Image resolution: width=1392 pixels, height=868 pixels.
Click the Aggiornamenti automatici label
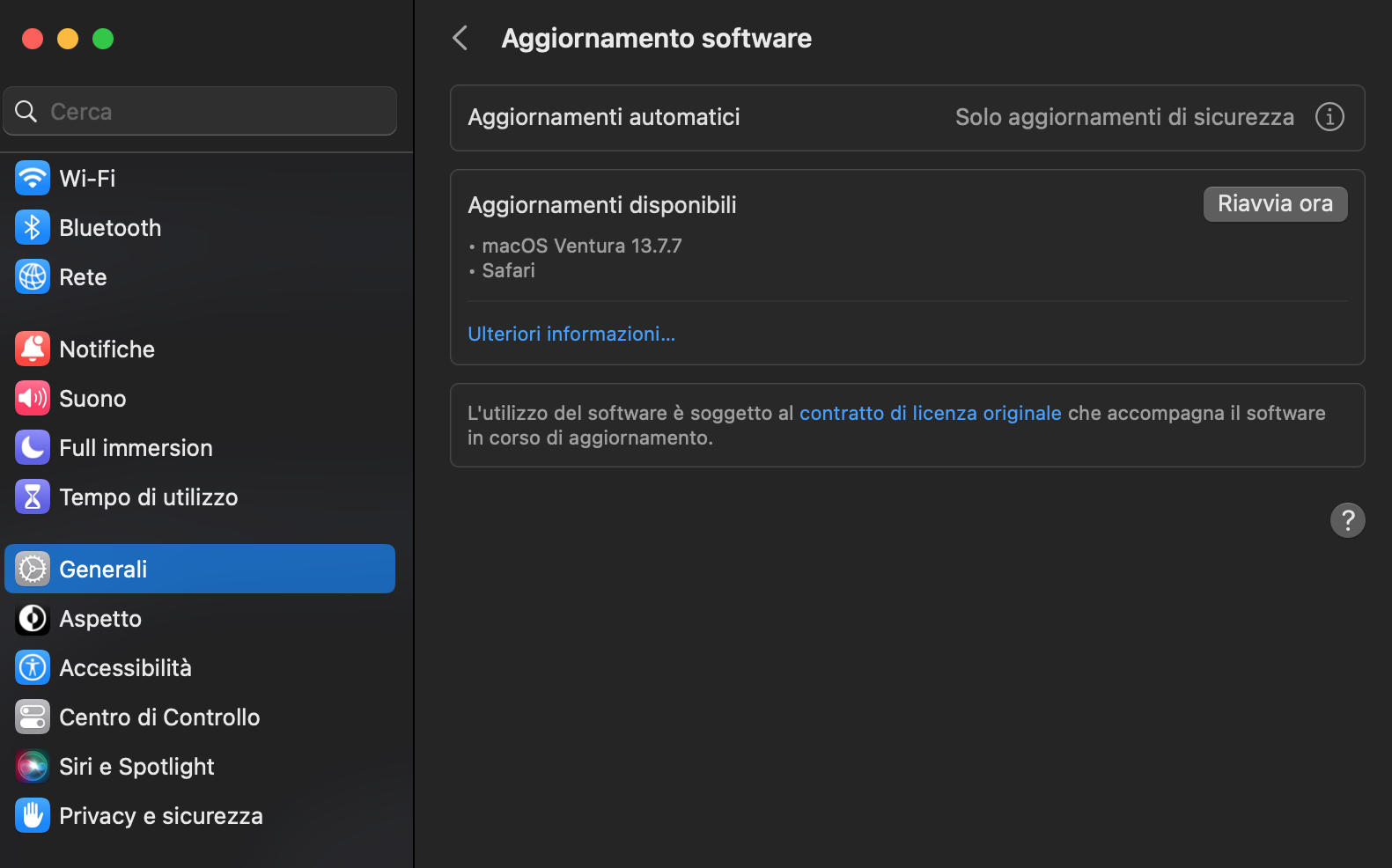click(604, 116)
